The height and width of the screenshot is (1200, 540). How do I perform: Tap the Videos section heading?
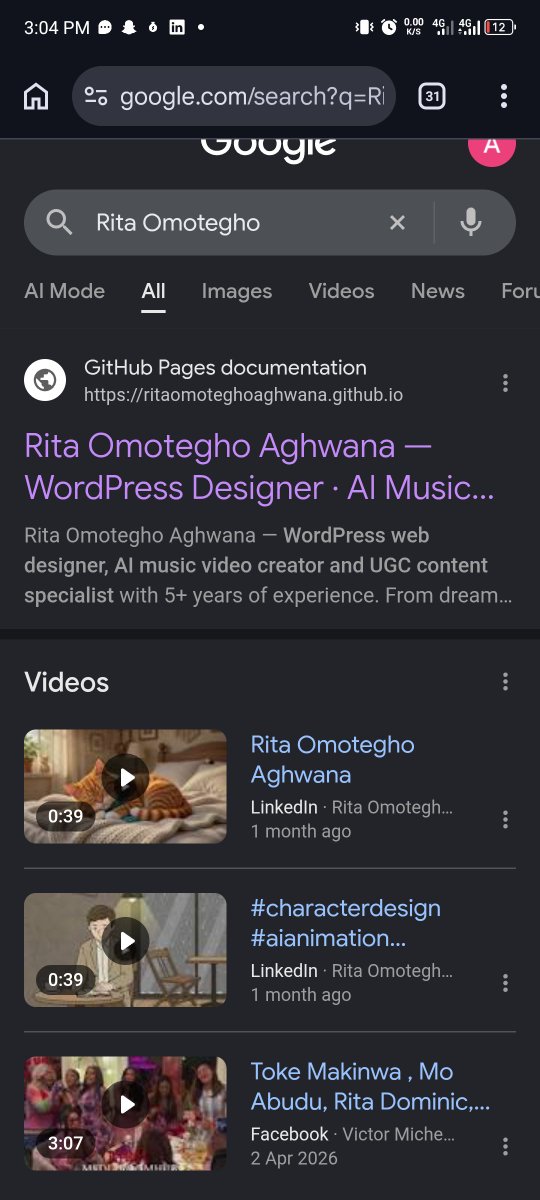click(x=66, y=682)
